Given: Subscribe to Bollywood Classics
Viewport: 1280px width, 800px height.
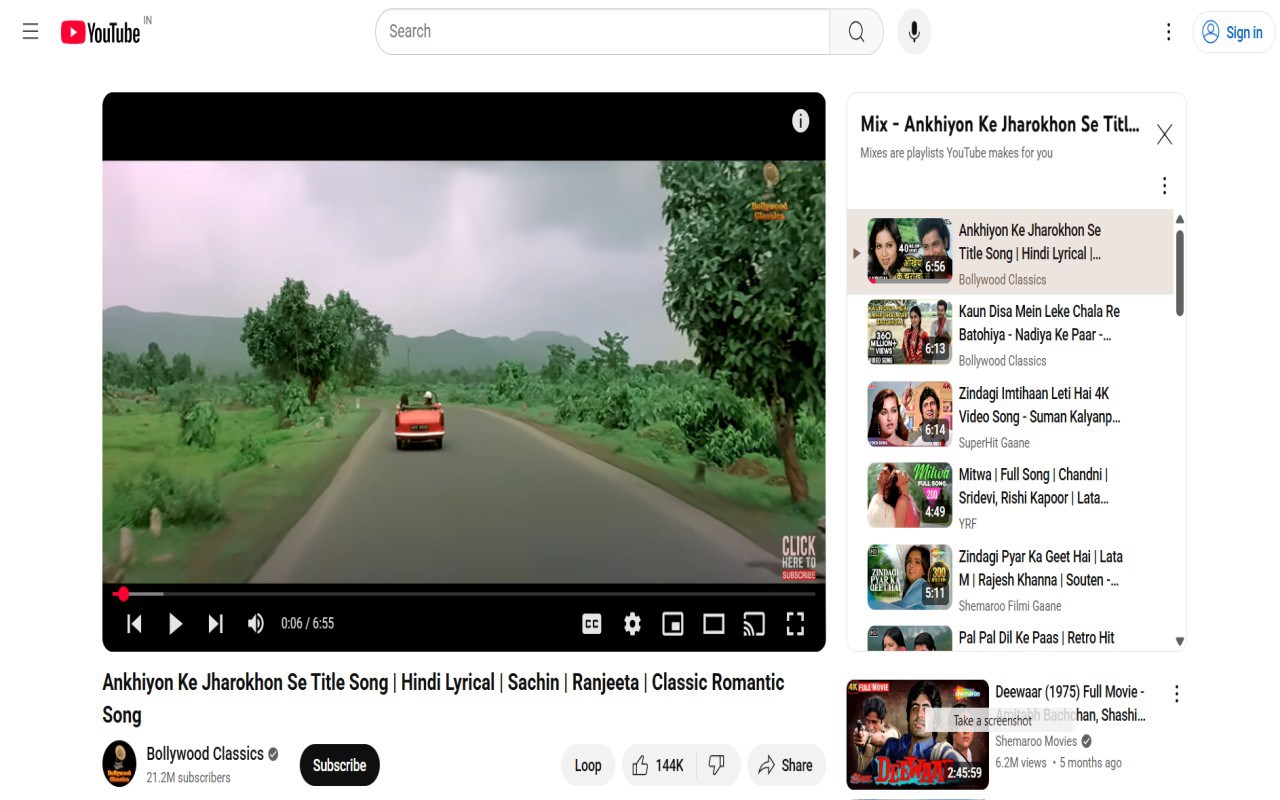Looking at the screenshot, I should [339, 765].
